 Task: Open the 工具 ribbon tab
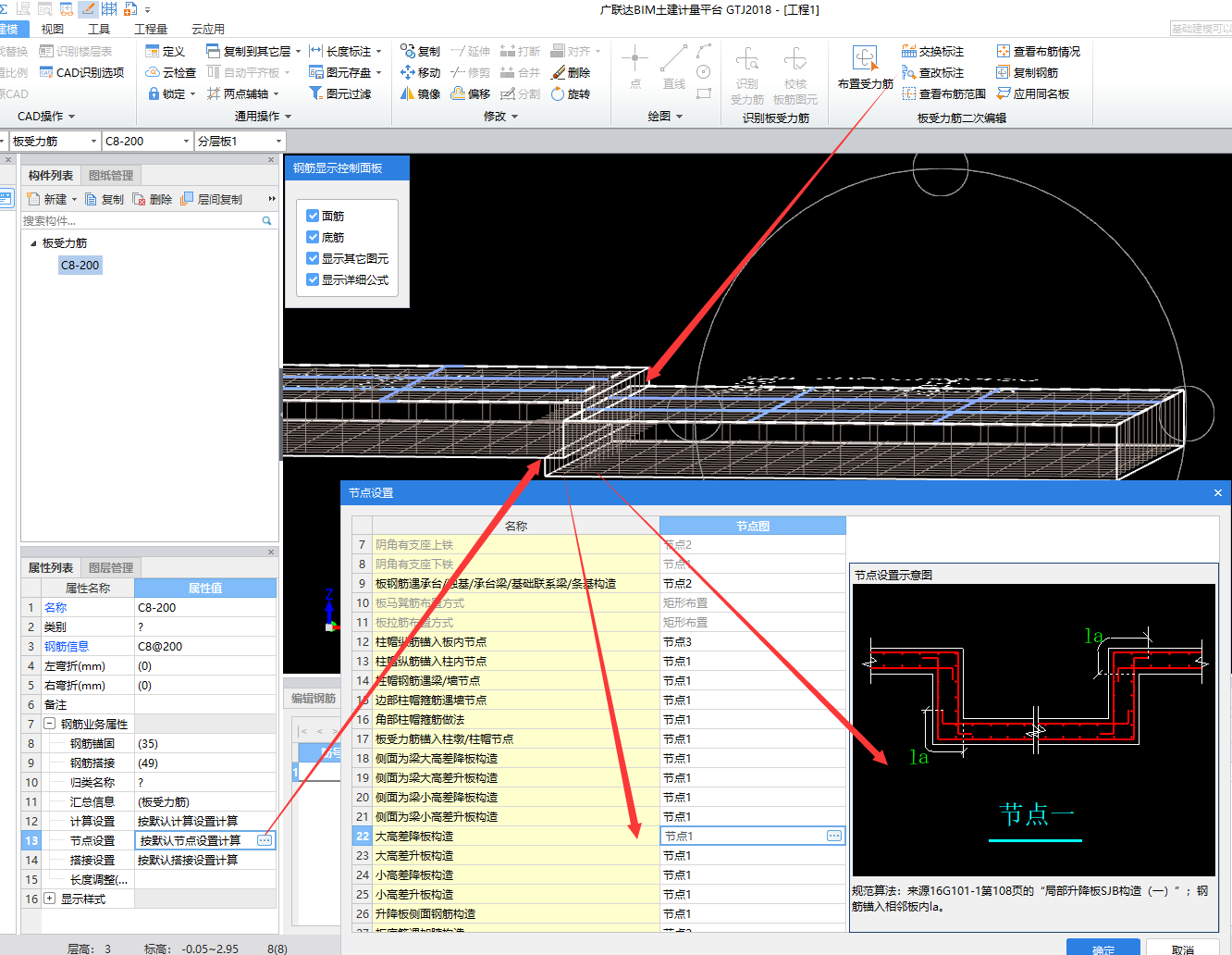click(x=99, y=30)
